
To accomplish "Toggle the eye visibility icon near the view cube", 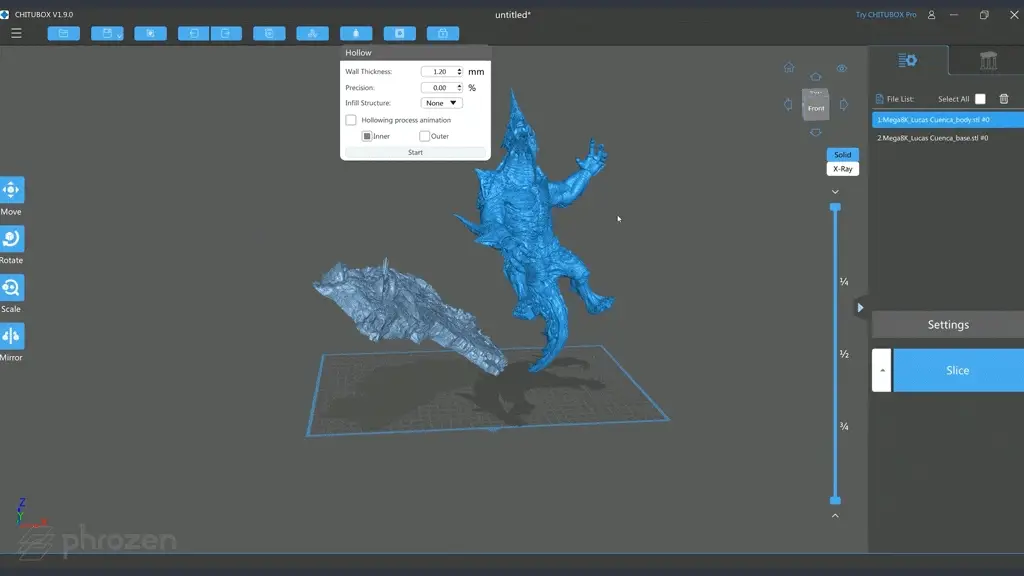I will tap(842, 68).
